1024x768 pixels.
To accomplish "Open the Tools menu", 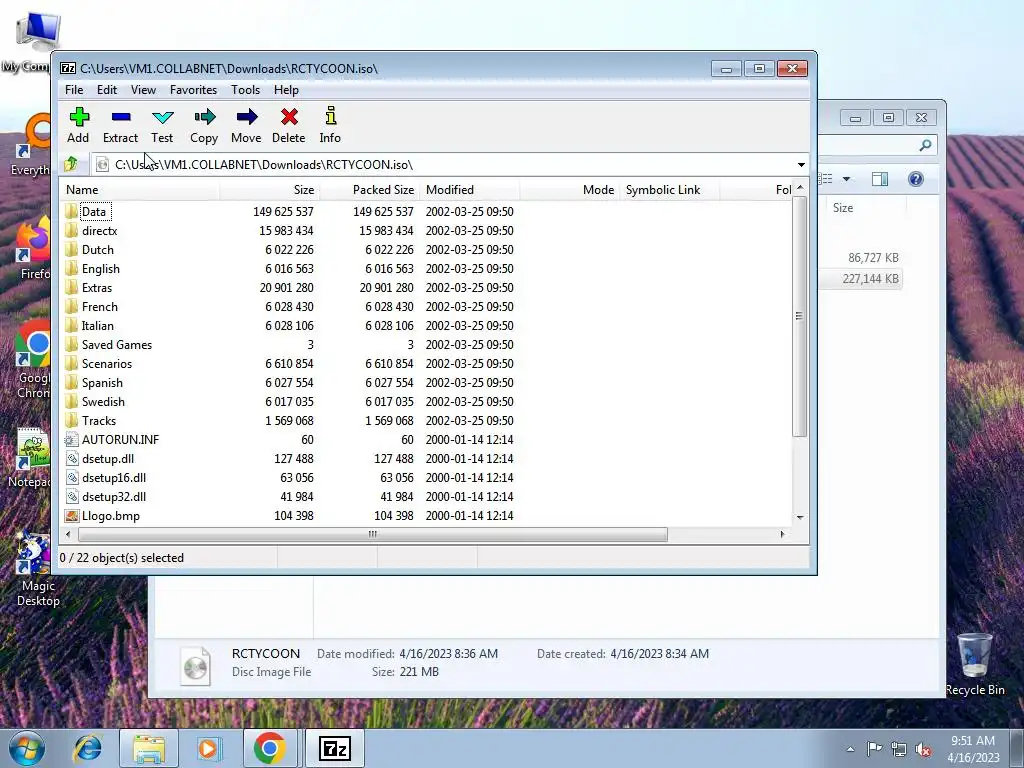I will 246,90.
